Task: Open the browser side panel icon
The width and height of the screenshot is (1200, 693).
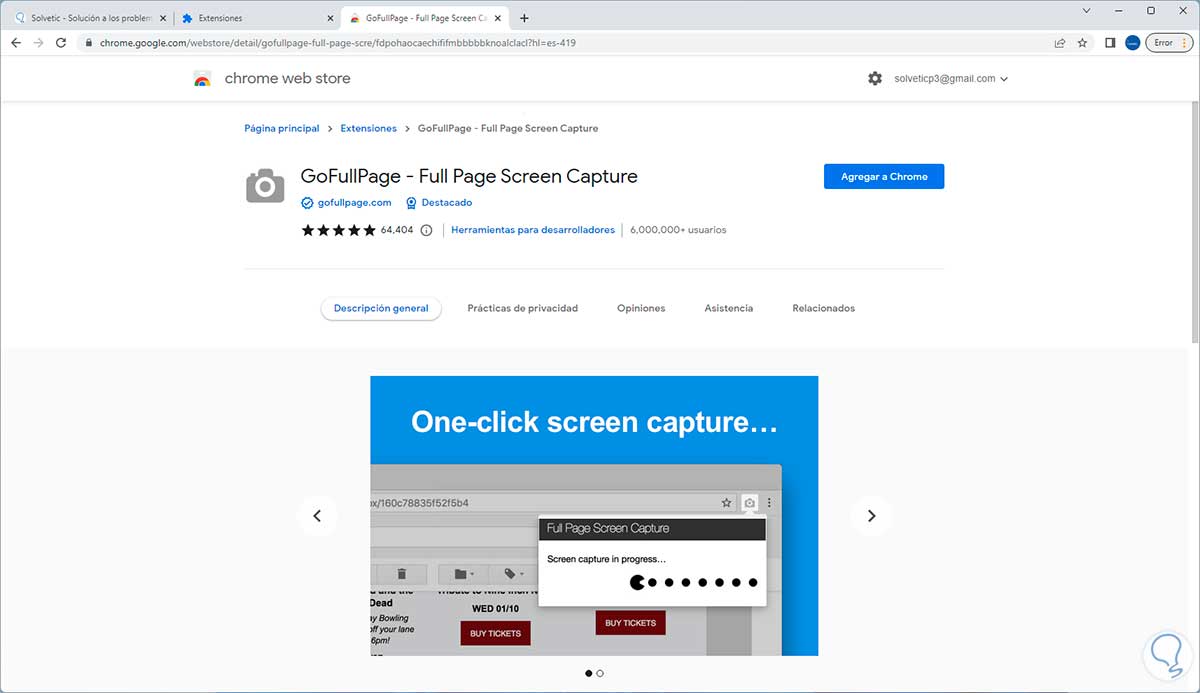Action: pos(1110,43)
